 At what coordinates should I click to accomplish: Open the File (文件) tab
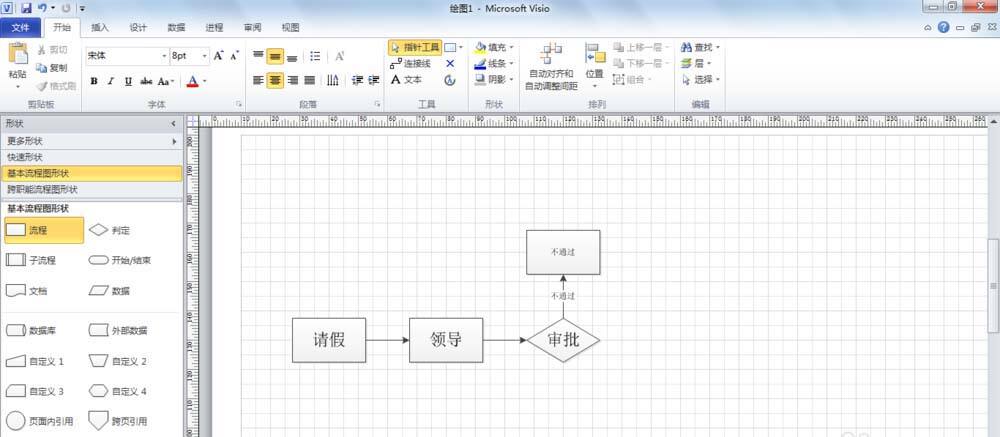pyautogui.click(x=20, y=27)
